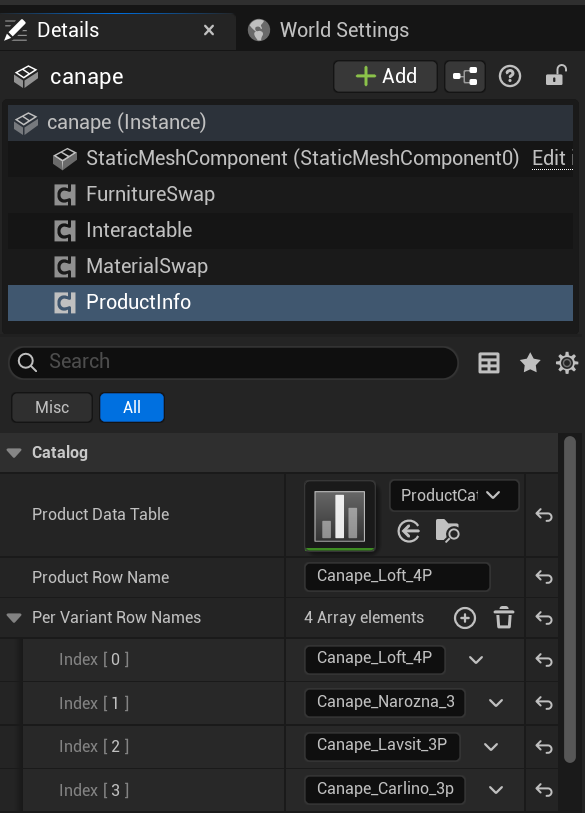Reset Index 2 to default

(544, 747)
